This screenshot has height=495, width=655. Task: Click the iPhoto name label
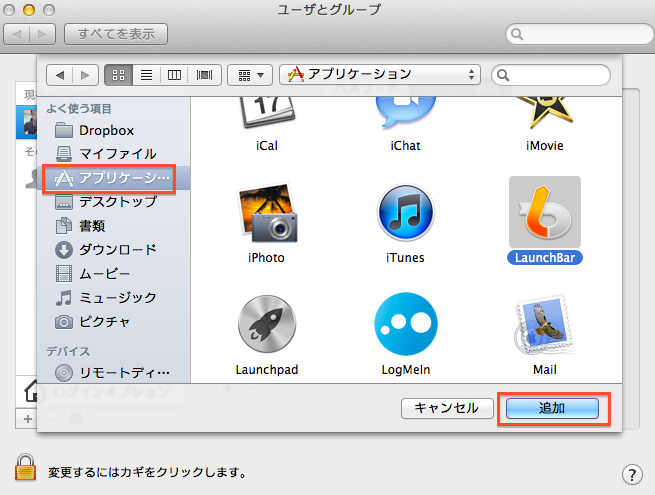266,258
